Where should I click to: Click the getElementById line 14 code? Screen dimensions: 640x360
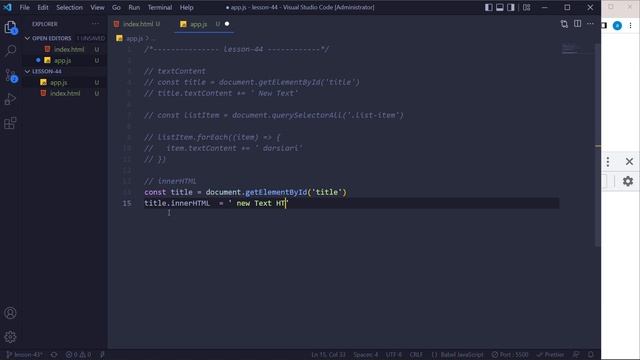245,192
